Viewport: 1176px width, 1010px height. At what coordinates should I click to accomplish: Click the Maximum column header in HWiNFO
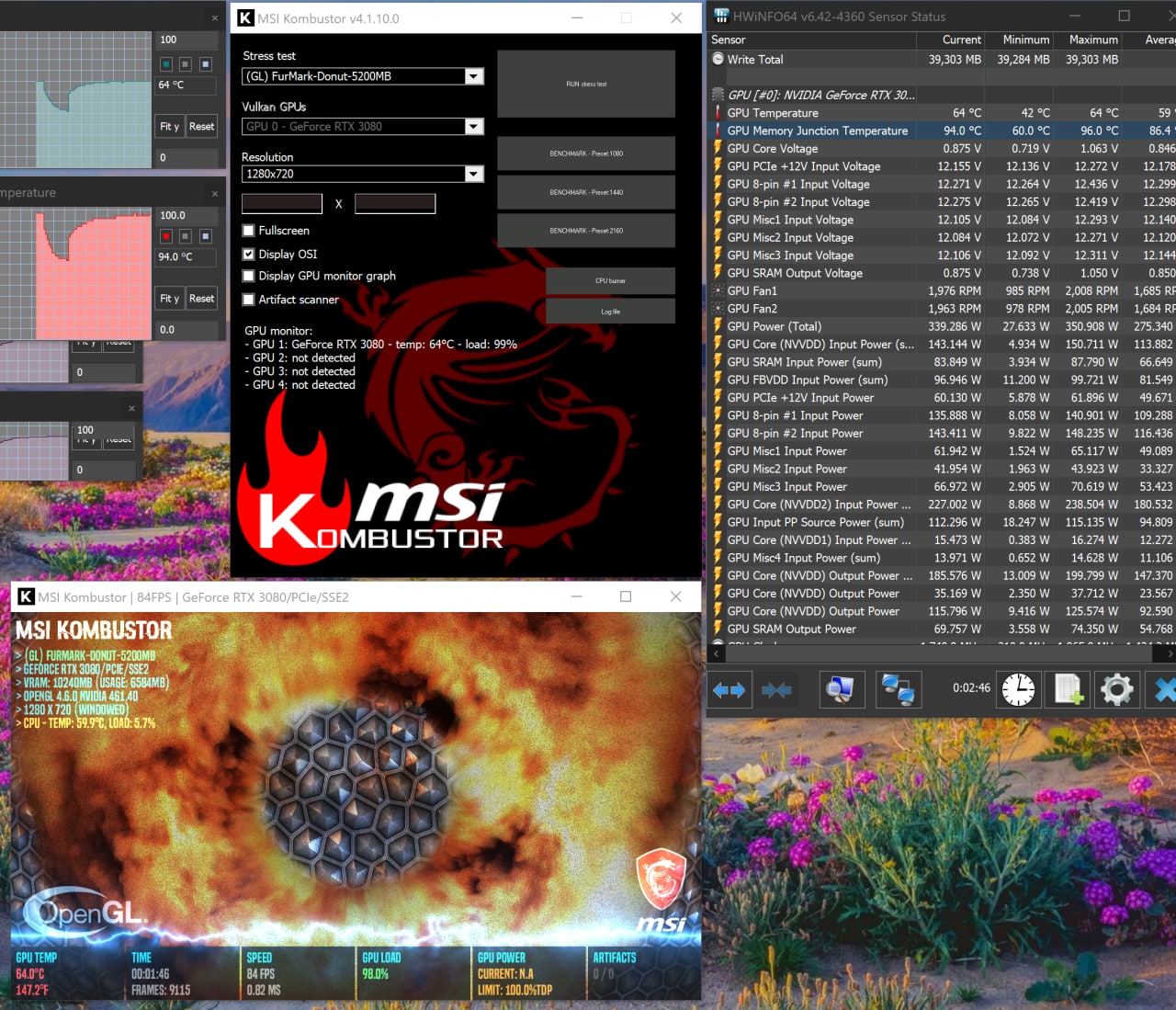tap(1088, 40)
